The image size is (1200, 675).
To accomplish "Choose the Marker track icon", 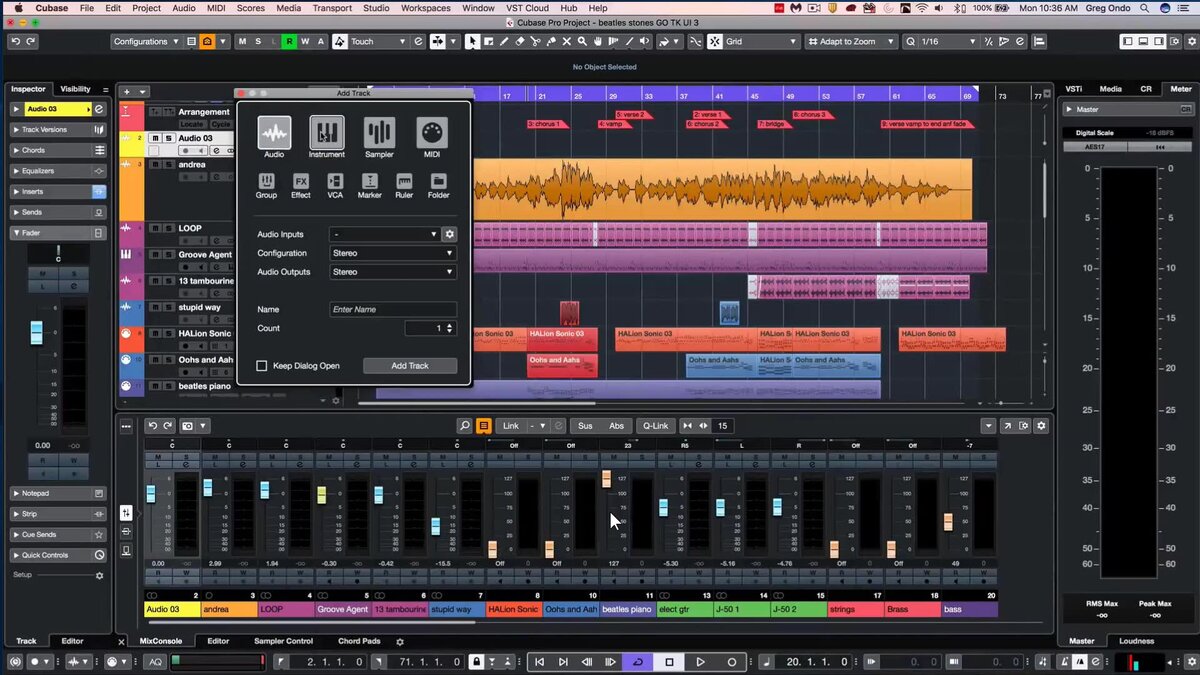I will 370,181.
